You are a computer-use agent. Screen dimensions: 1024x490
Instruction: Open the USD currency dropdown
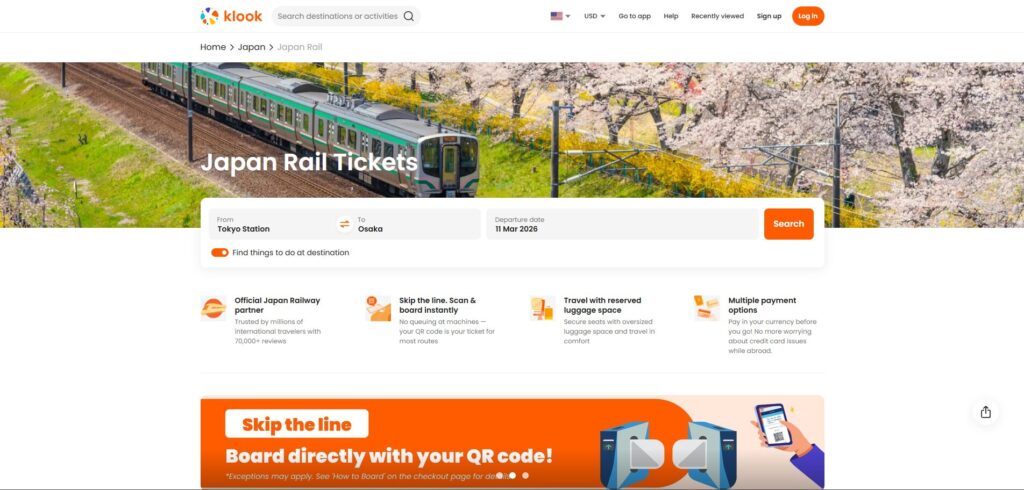tap(594, 16)
